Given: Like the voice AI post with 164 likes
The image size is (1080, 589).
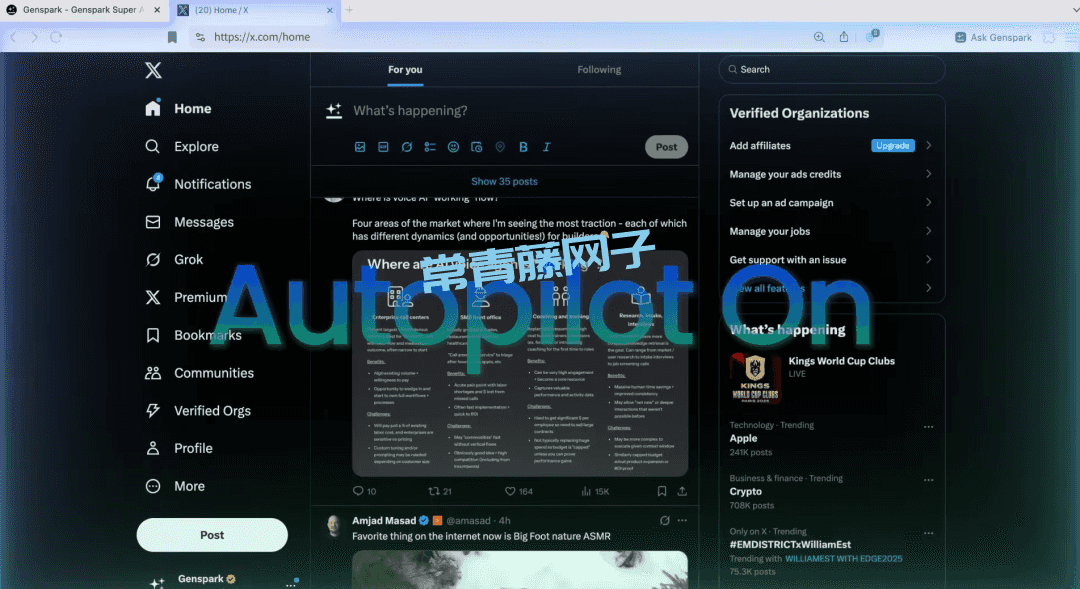Looking at the screenshot, I should (x=519, y=491).
